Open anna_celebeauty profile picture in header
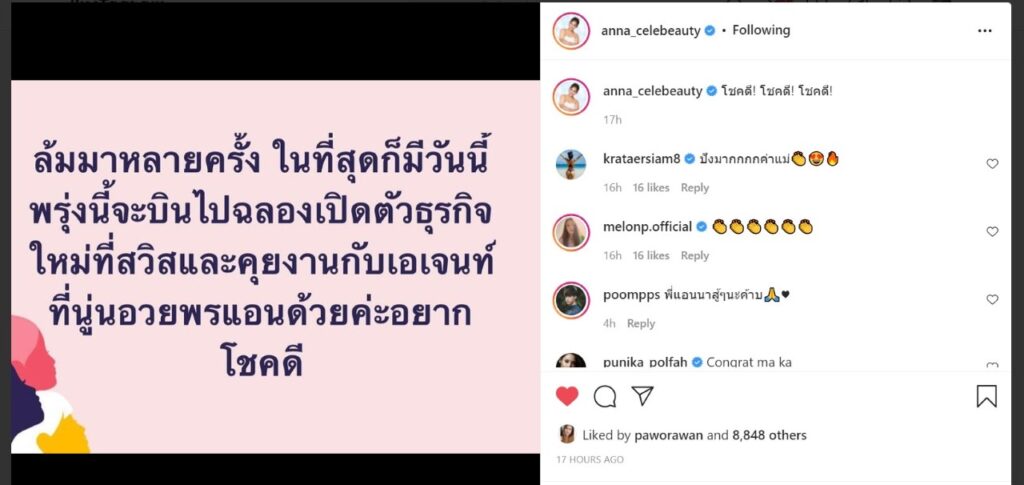 tap(571, 31)
